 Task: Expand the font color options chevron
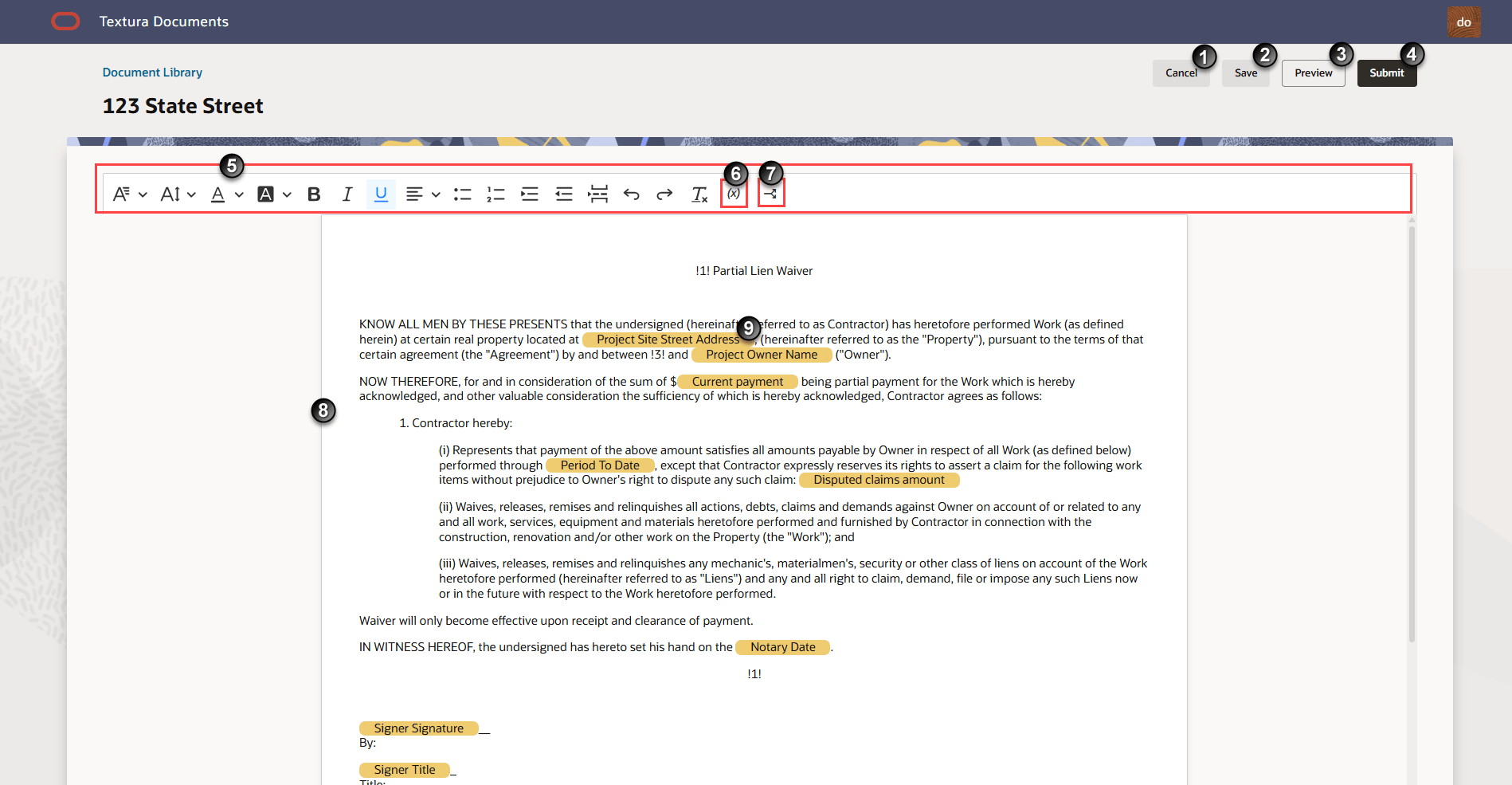point(238,194)
